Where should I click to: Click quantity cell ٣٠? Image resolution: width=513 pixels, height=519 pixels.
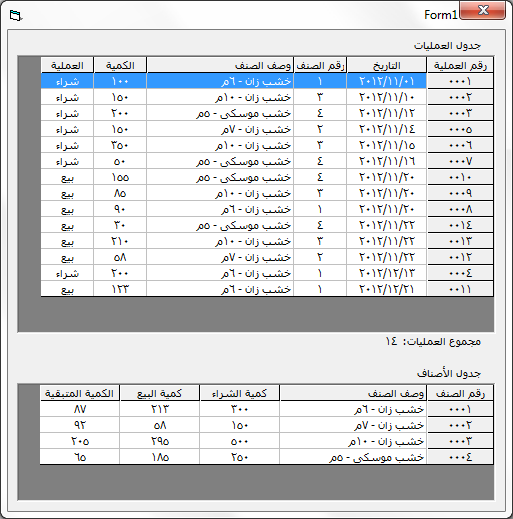tap(120, 225)
